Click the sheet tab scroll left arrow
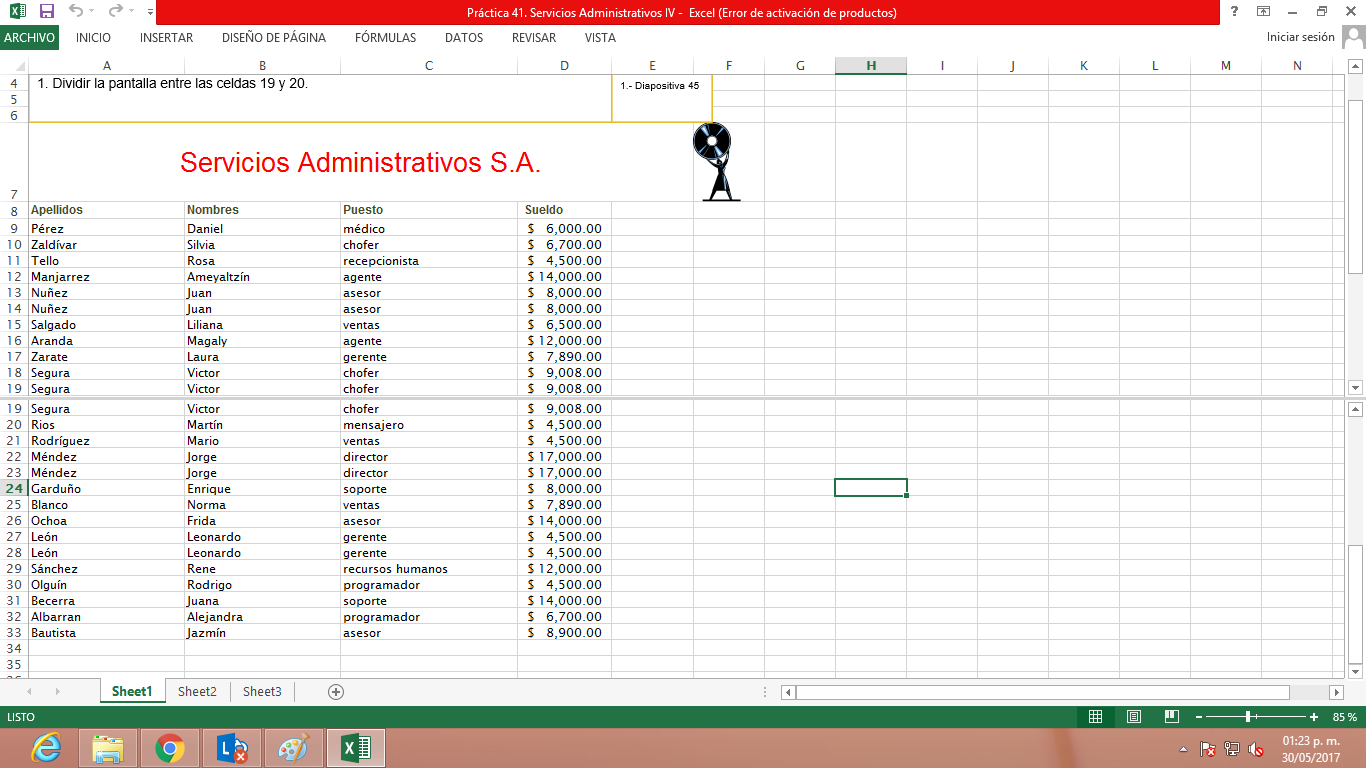Screen dimensions: 1366x768 (29, 691)
